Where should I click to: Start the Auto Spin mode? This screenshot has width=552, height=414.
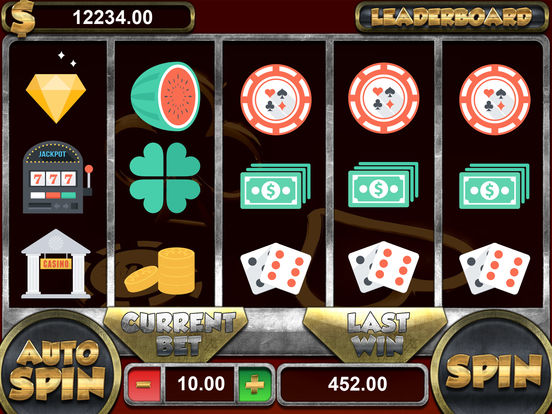click(58, 368)
